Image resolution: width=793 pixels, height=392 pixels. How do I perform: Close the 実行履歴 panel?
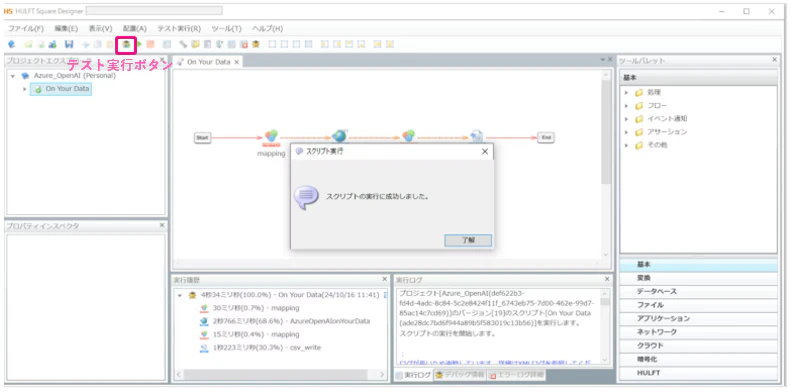point(384,279)
